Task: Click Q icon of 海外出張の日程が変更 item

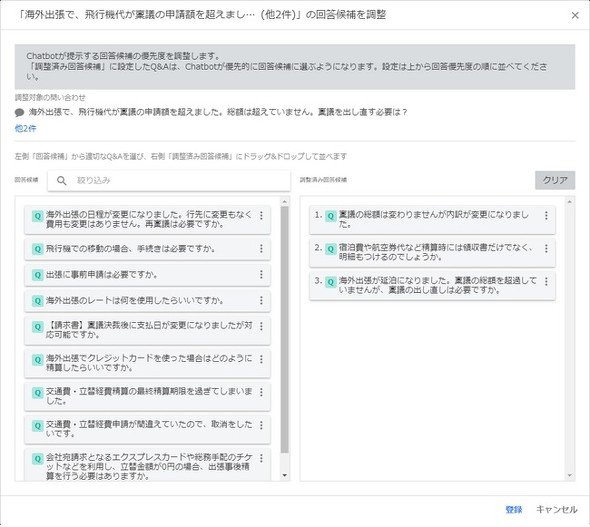Action: click(x=38, y=216)
